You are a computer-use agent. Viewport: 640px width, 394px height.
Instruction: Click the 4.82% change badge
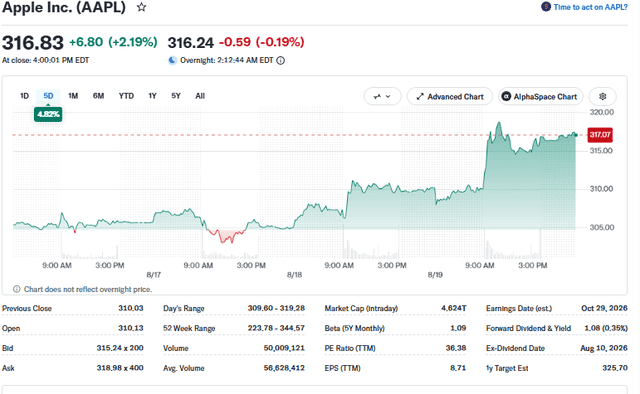48,114
